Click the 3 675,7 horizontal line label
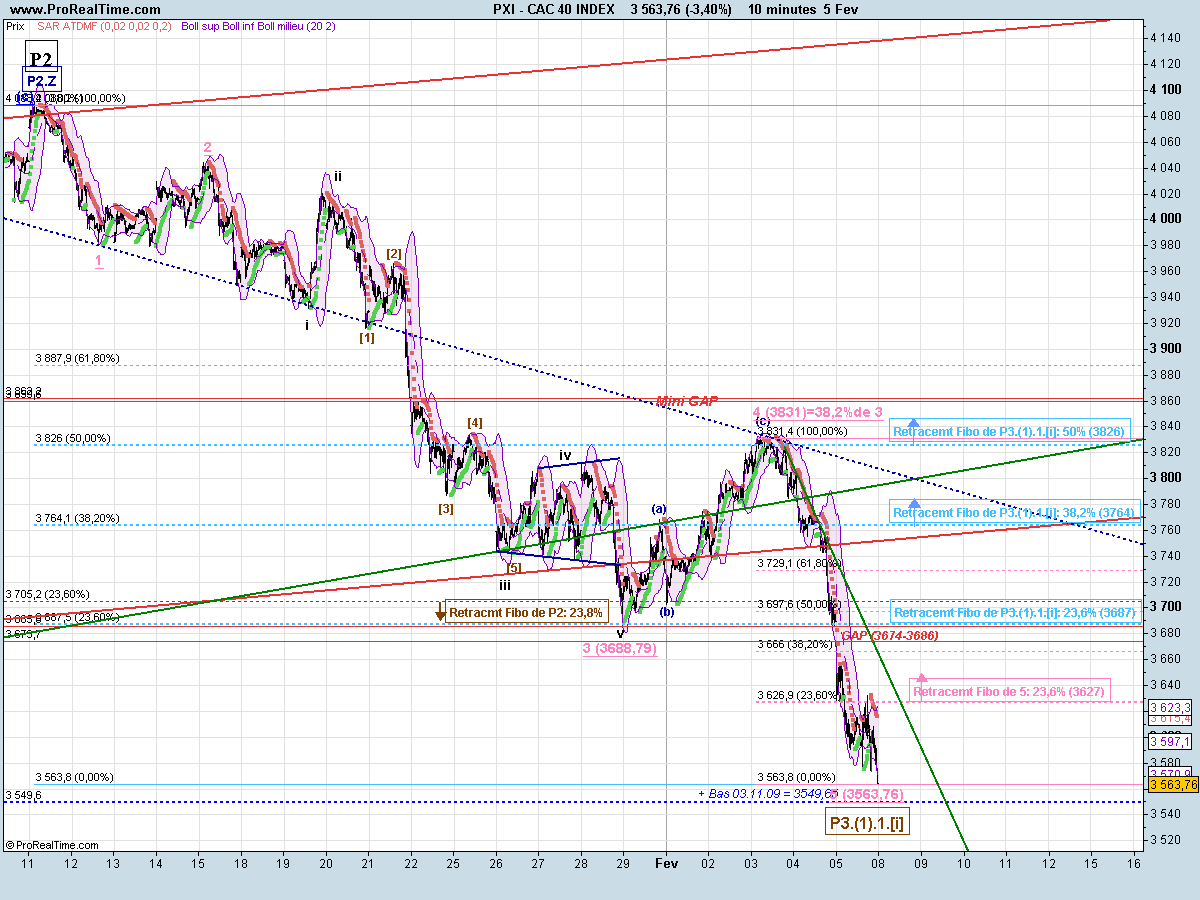 pos(22,633)
